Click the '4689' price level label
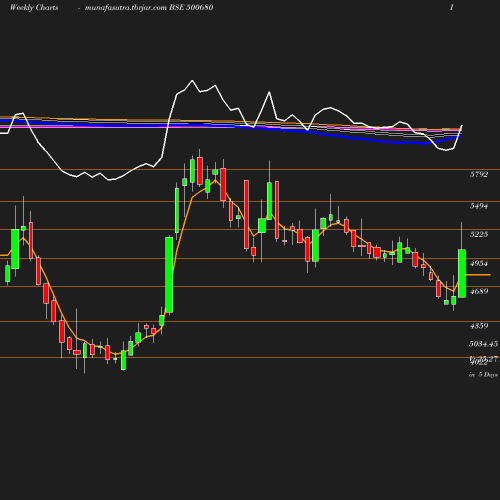Screen dimensions: 500x500 pyautogui.click(x=479, y=291)
